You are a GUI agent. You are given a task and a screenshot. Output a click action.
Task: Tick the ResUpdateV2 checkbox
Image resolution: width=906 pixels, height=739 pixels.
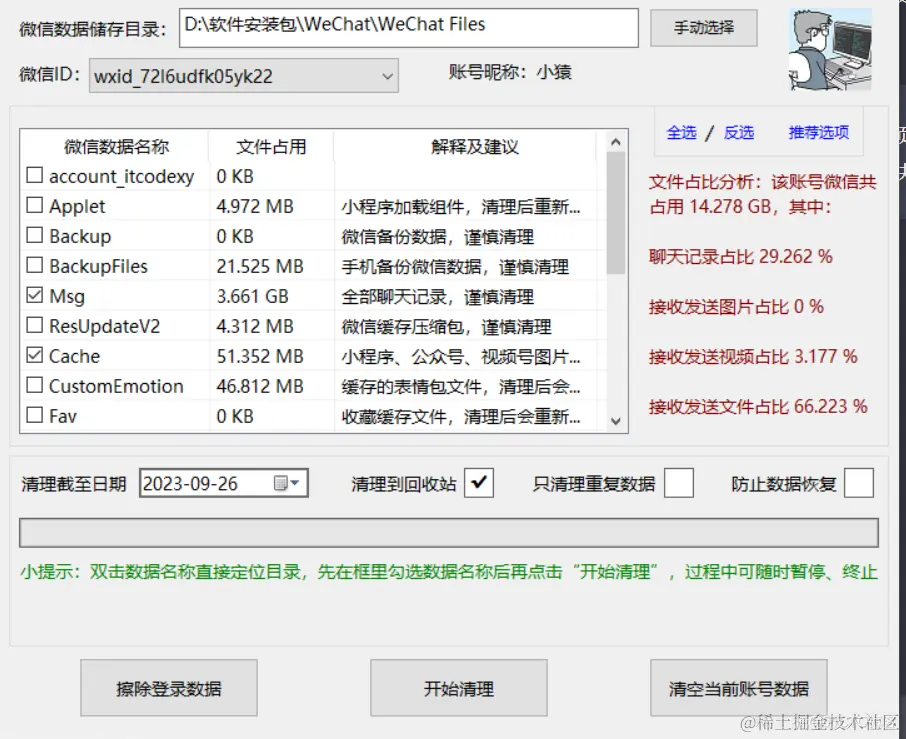click(x=35, y=325)
